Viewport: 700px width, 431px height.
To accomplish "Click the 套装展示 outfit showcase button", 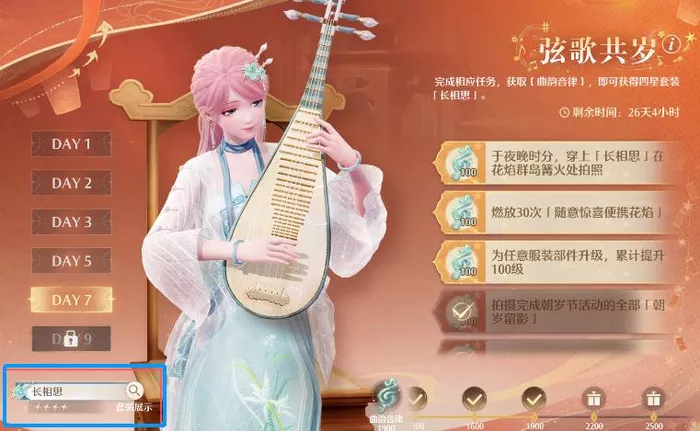I will point(134,407).
